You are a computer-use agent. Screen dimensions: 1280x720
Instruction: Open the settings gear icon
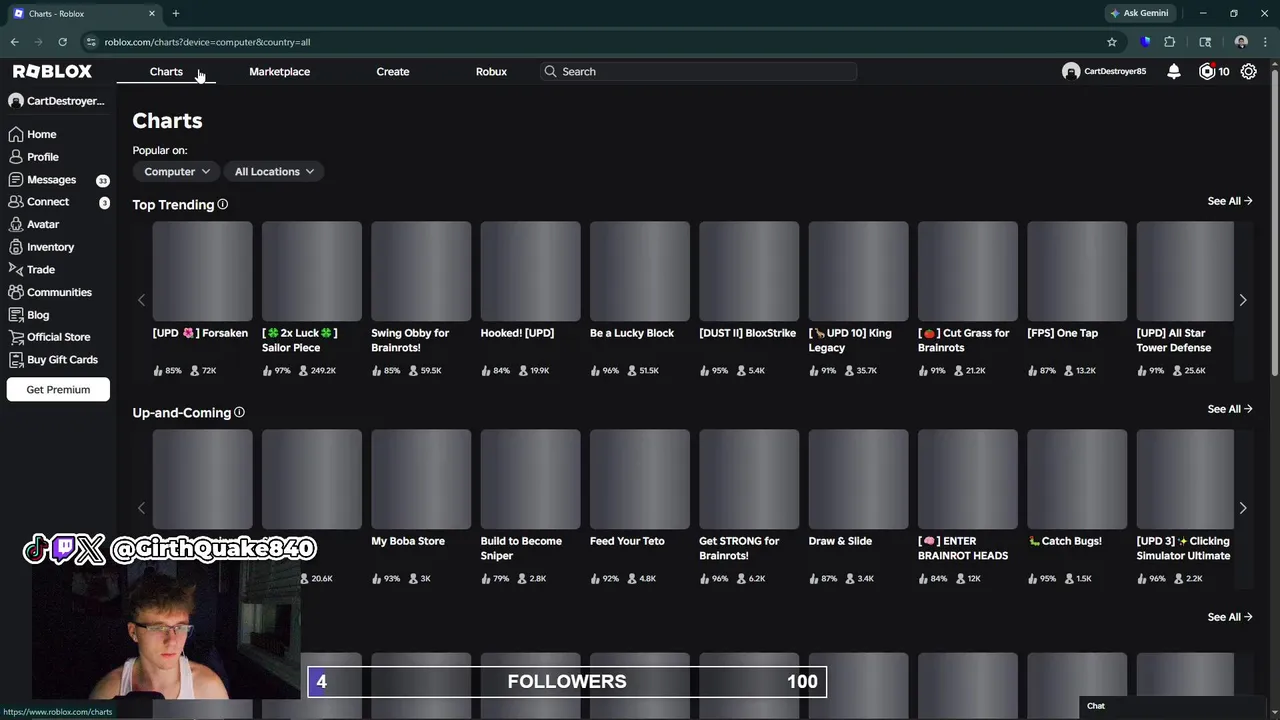[1249, 71]
